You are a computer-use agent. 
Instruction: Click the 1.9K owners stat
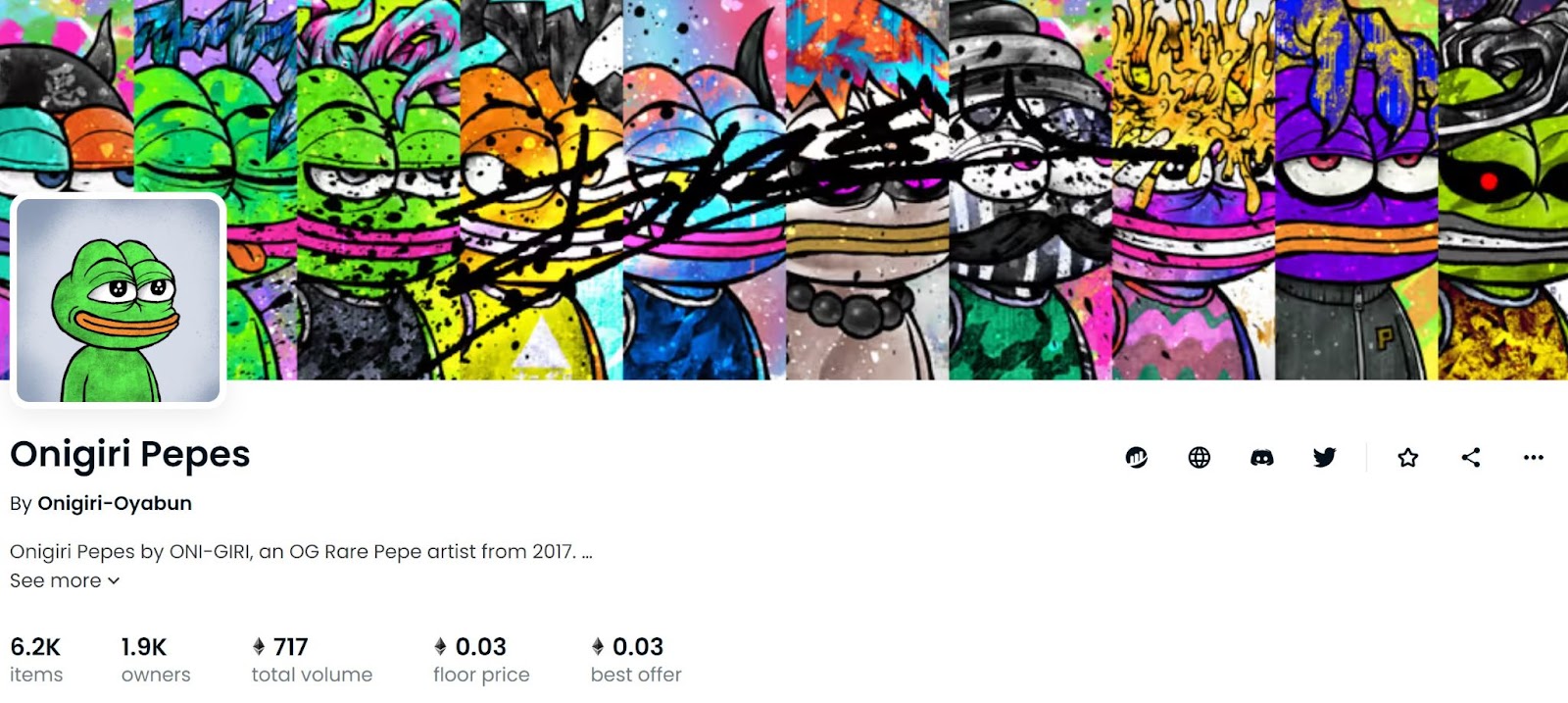(156, 660)
